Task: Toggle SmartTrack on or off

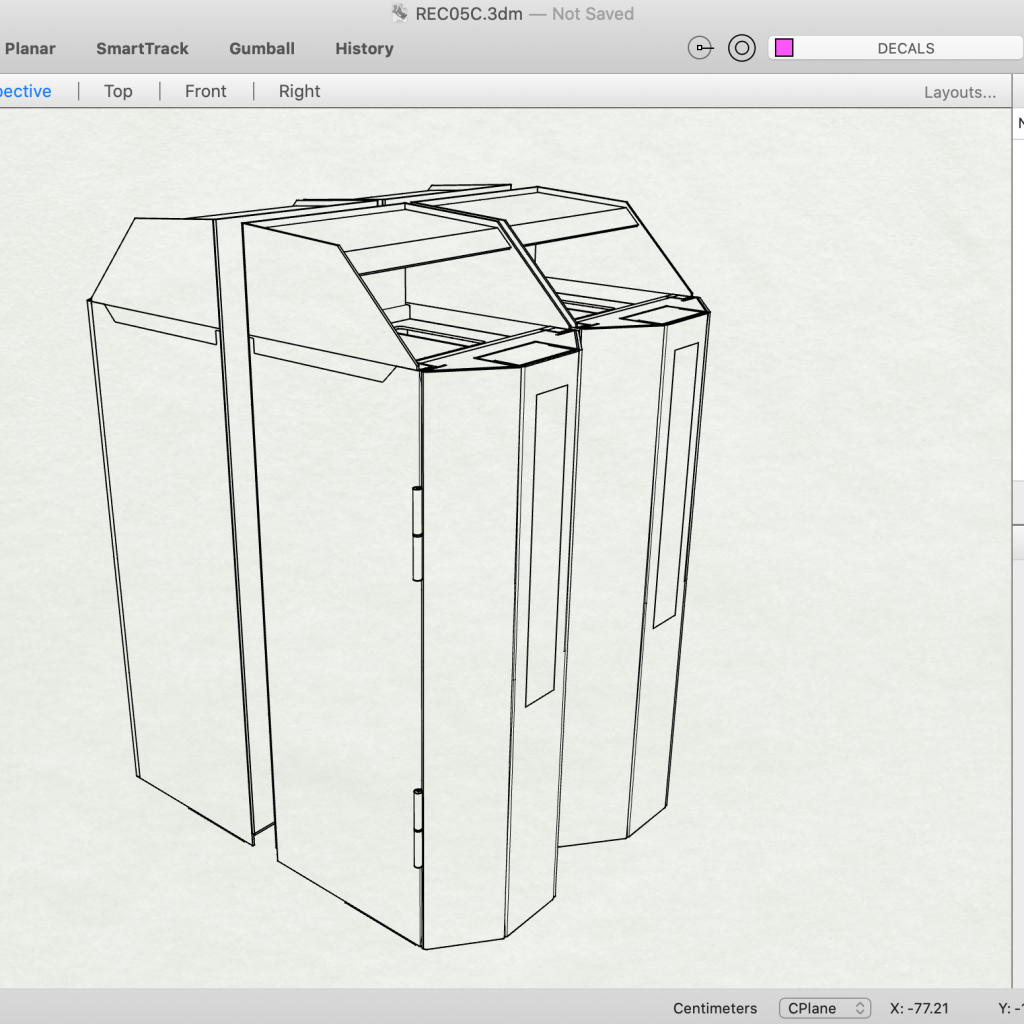Action: click(x=142, y=48)
